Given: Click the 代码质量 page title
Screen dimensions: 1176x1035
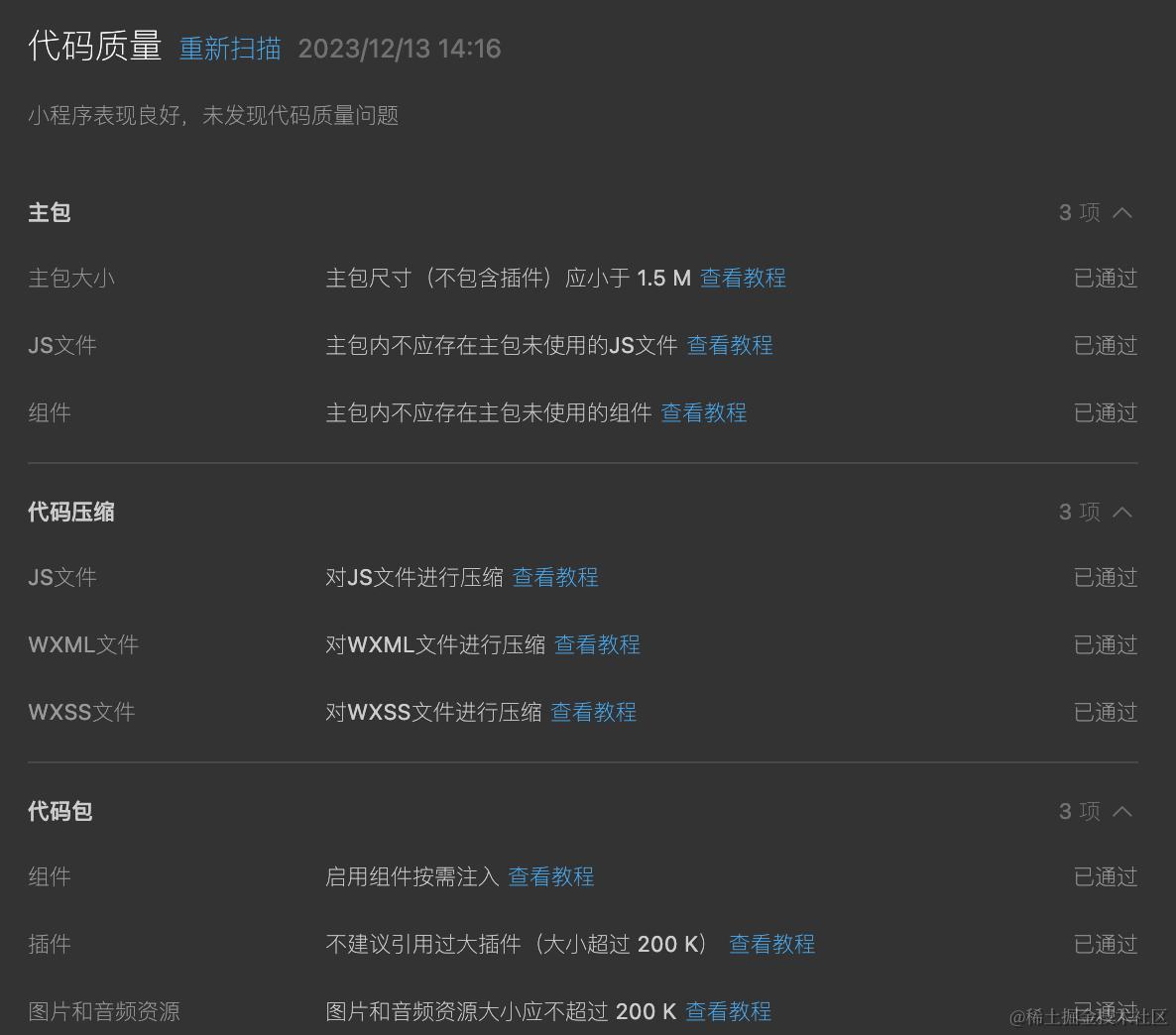Looking at the screenshot, I should pos(94,46).
